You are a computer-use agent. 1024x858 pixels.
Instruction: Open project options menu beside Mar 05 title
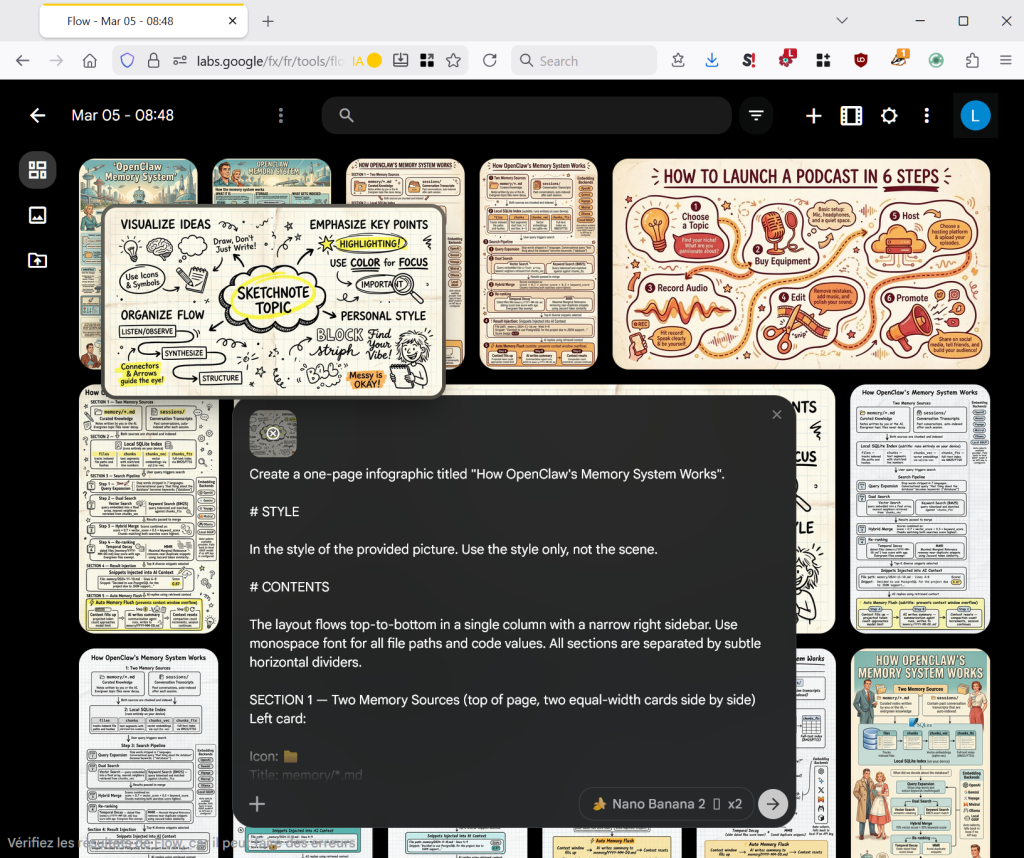(x=281, y=116)
